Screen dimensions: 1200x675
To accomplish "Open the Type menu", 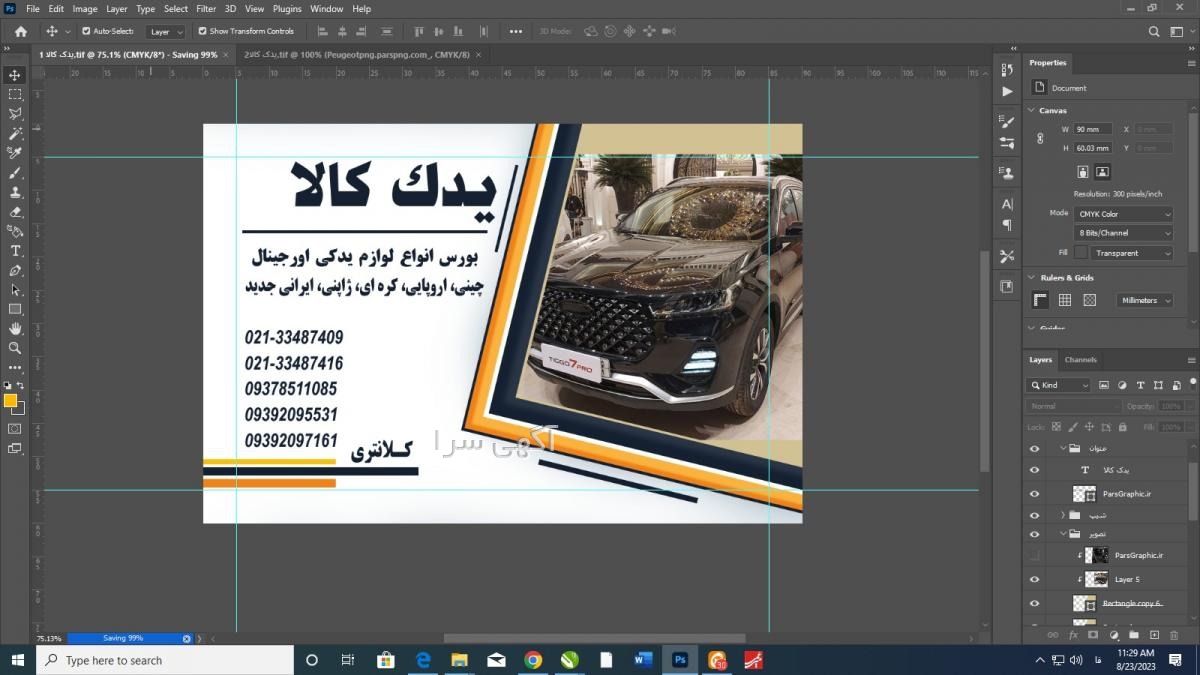I will click(146, 9).
